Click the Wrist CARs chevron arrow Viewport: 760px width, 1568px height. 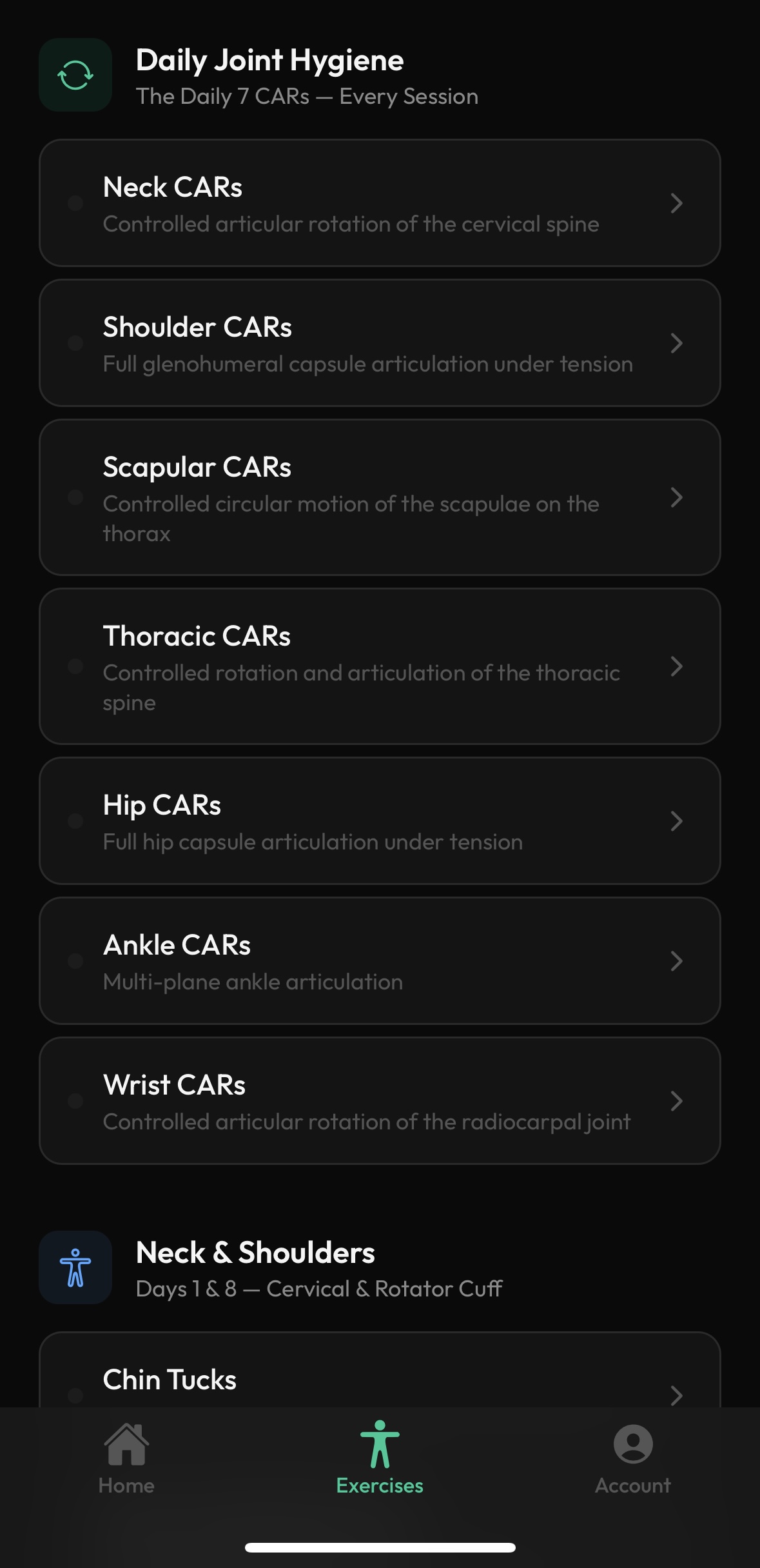pos(676,1101)
